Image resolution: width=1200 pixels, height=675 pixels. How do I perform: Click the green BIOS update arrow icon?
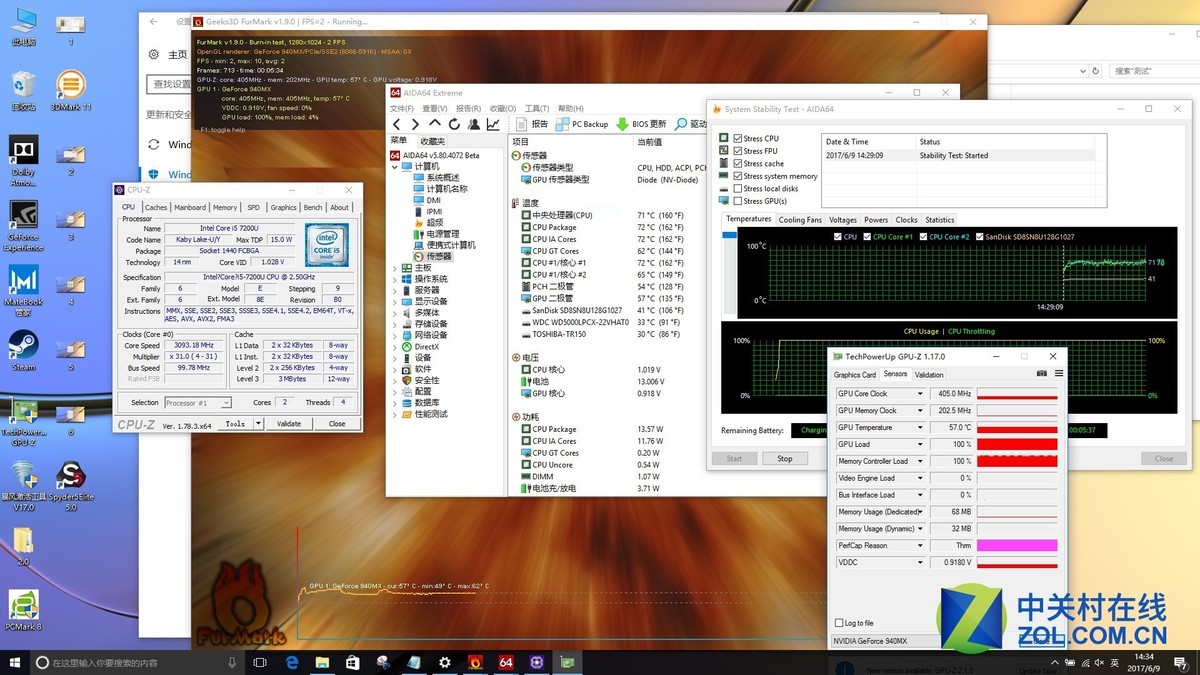(622, 124)
